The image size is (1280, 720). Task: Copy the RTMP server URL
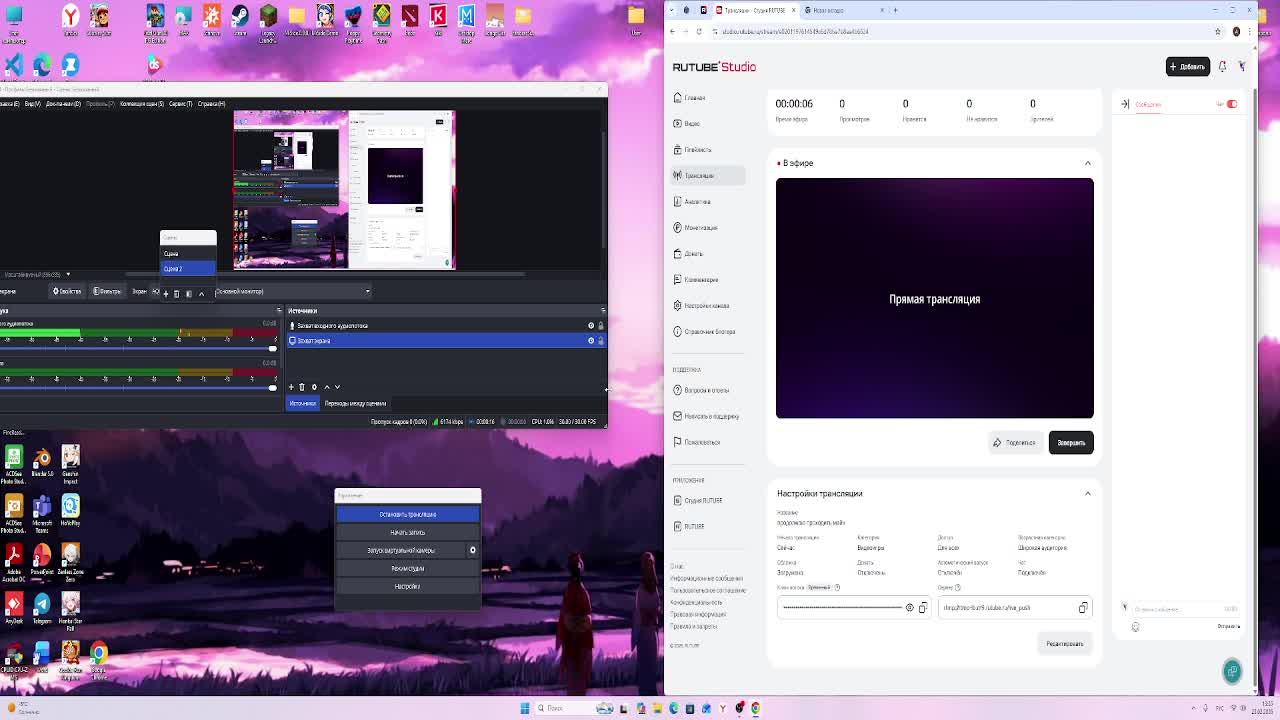(1083, 608)
